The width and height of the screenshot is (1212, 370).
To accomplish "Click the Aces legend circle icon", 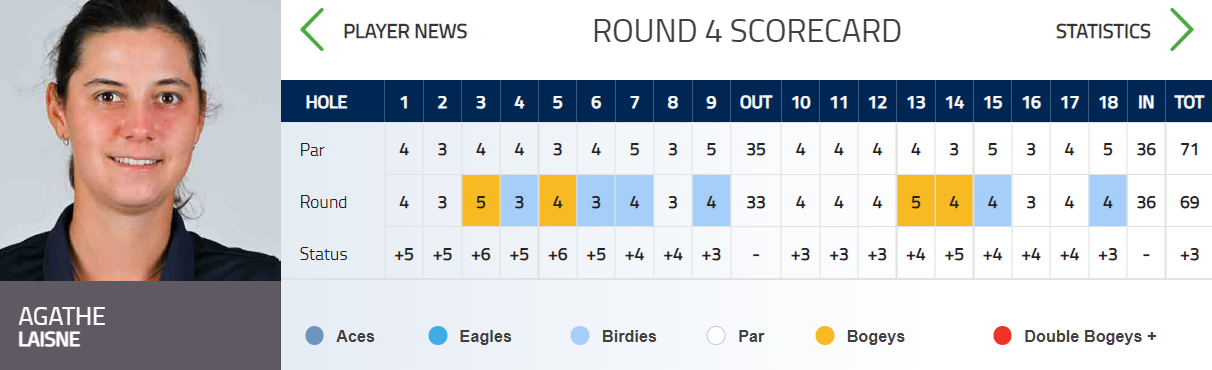I will click(315, 336).
